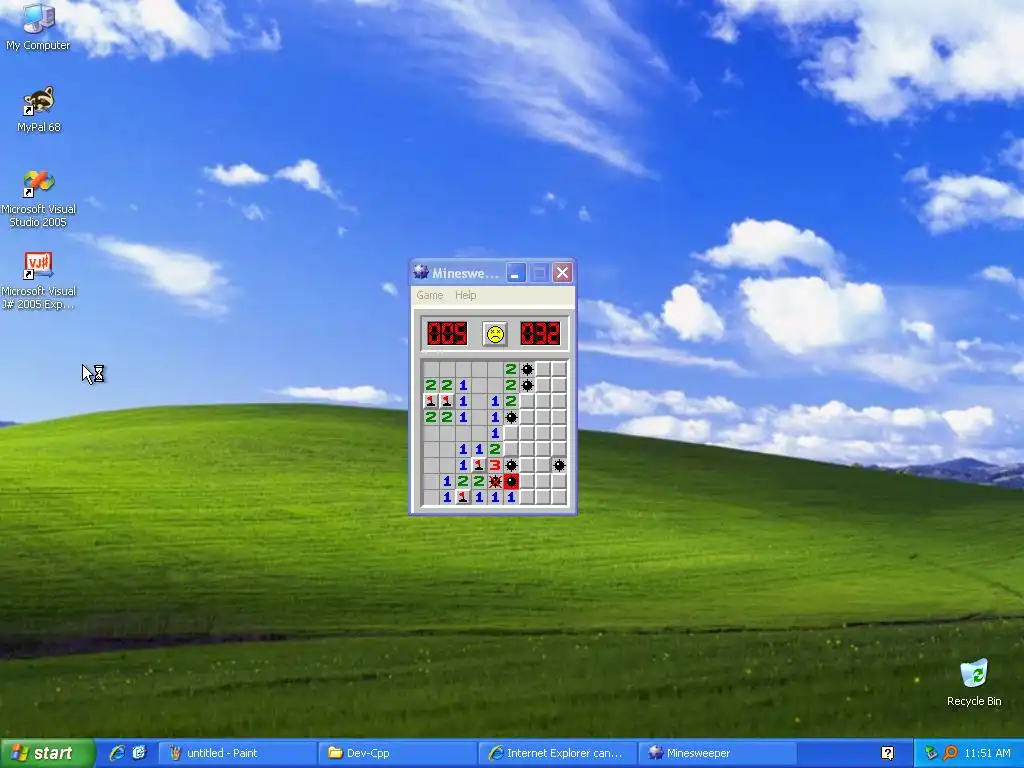1024x768 pixels.
Task: Switch to Internet Explorer taskbar button
Action: [x=558, y=753]
